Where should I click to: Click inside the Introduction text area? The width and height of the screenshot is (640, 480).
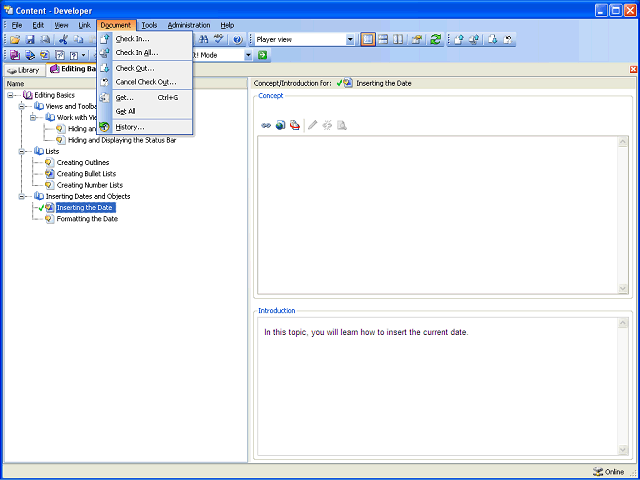(x=438, y=387)
